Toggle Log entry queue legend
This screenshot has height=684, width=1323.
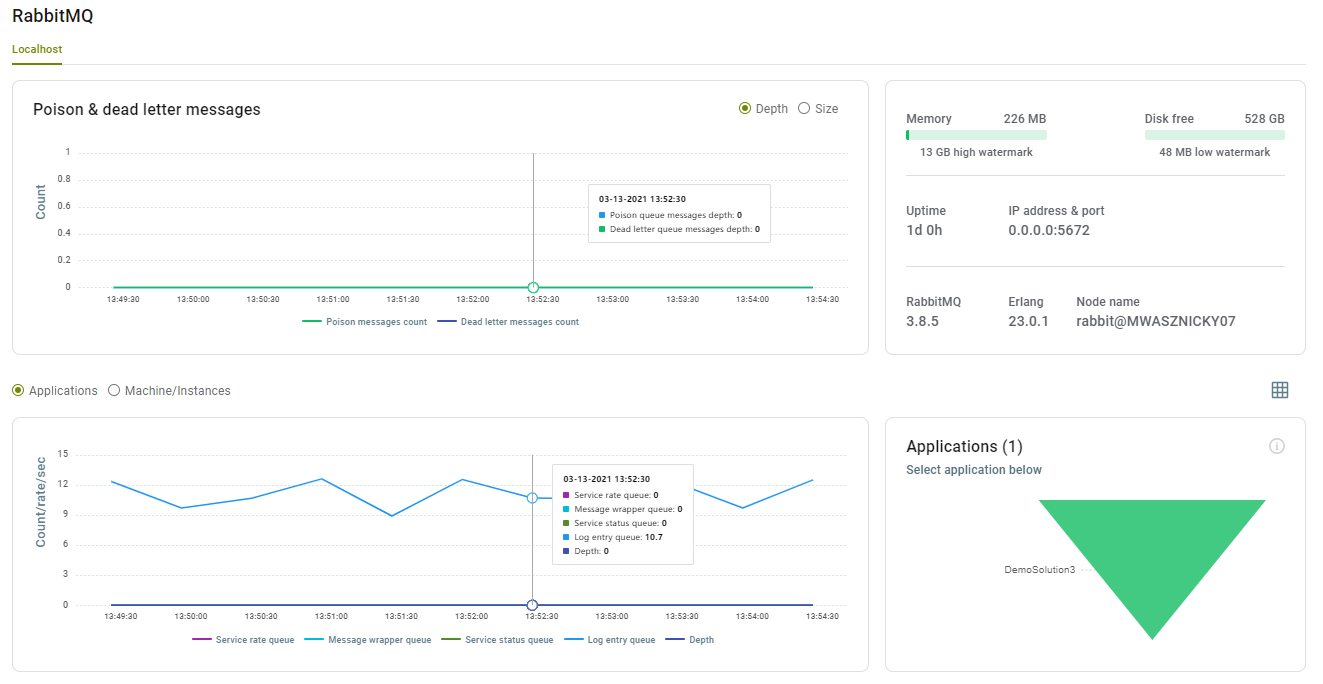pyautogui.click(x=610, y=640)
